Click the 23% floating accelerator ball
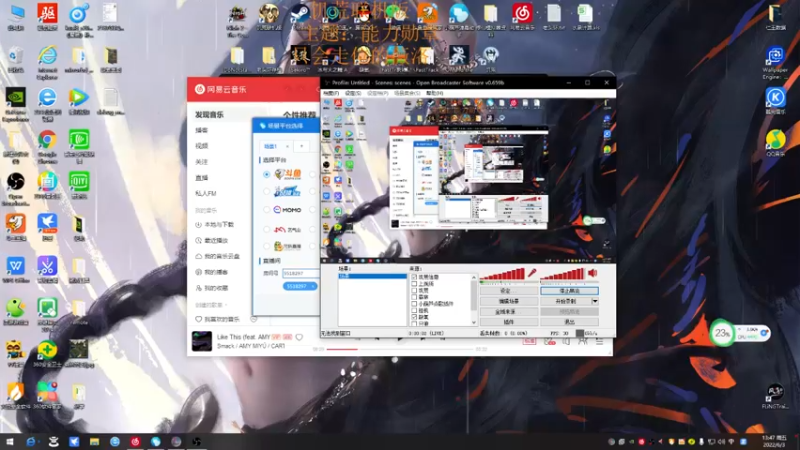This screenshot has height=450, width=800. coord(721,333)
